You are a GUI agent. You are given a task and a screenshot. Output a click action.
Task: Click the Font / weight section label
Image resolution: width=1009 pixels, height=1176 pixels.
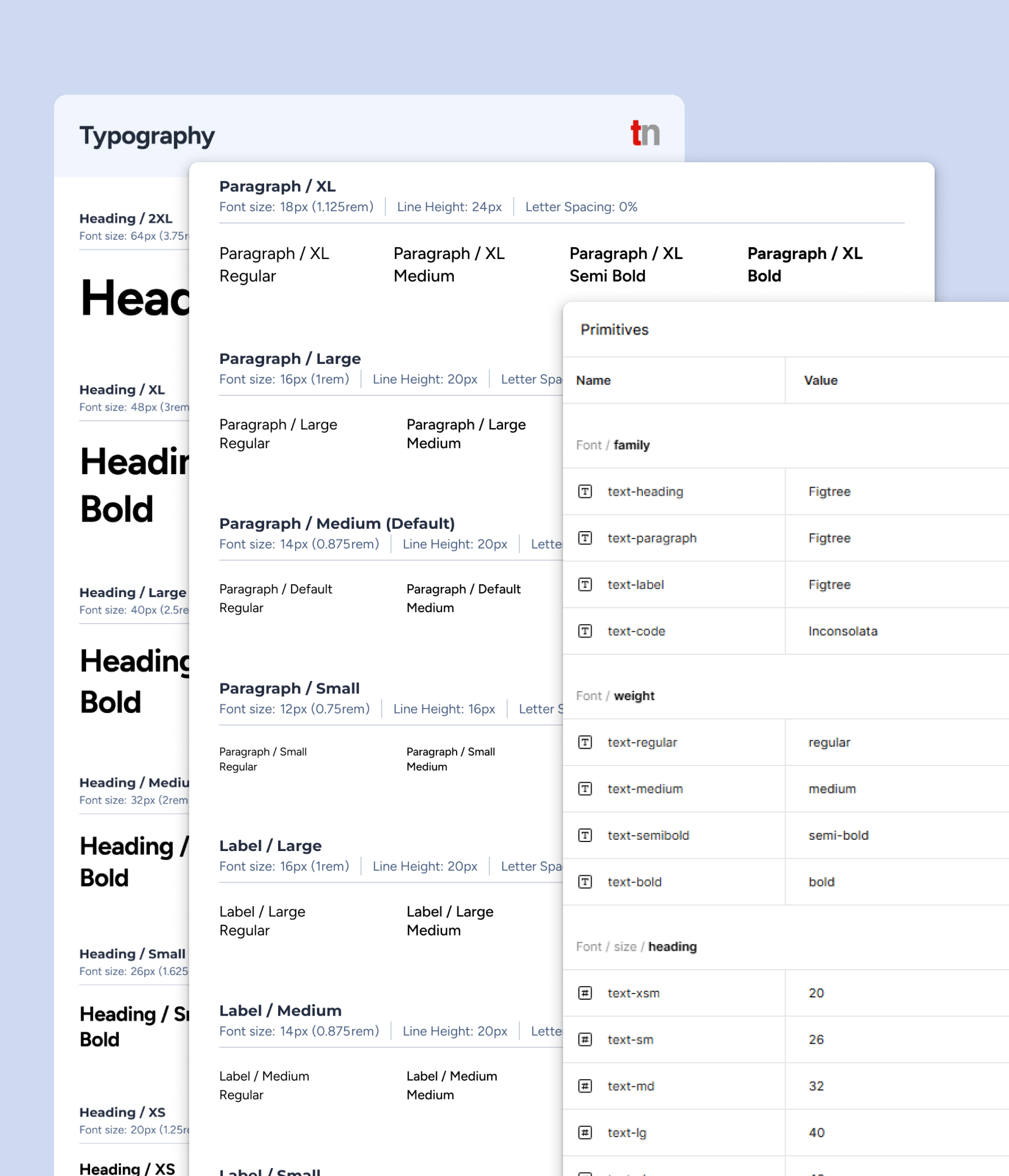615,696
